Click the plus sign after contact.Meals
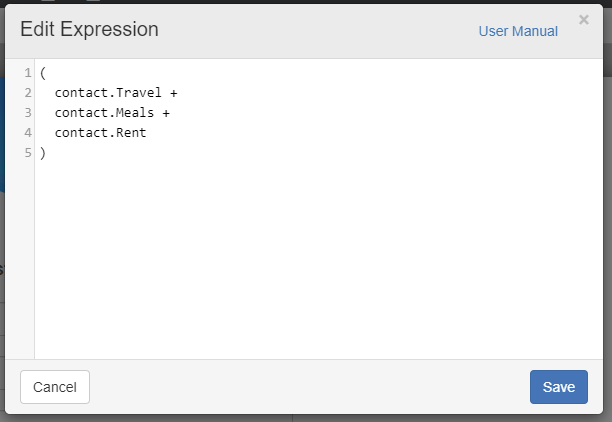612x422 pixels. (x=166, y=113)
